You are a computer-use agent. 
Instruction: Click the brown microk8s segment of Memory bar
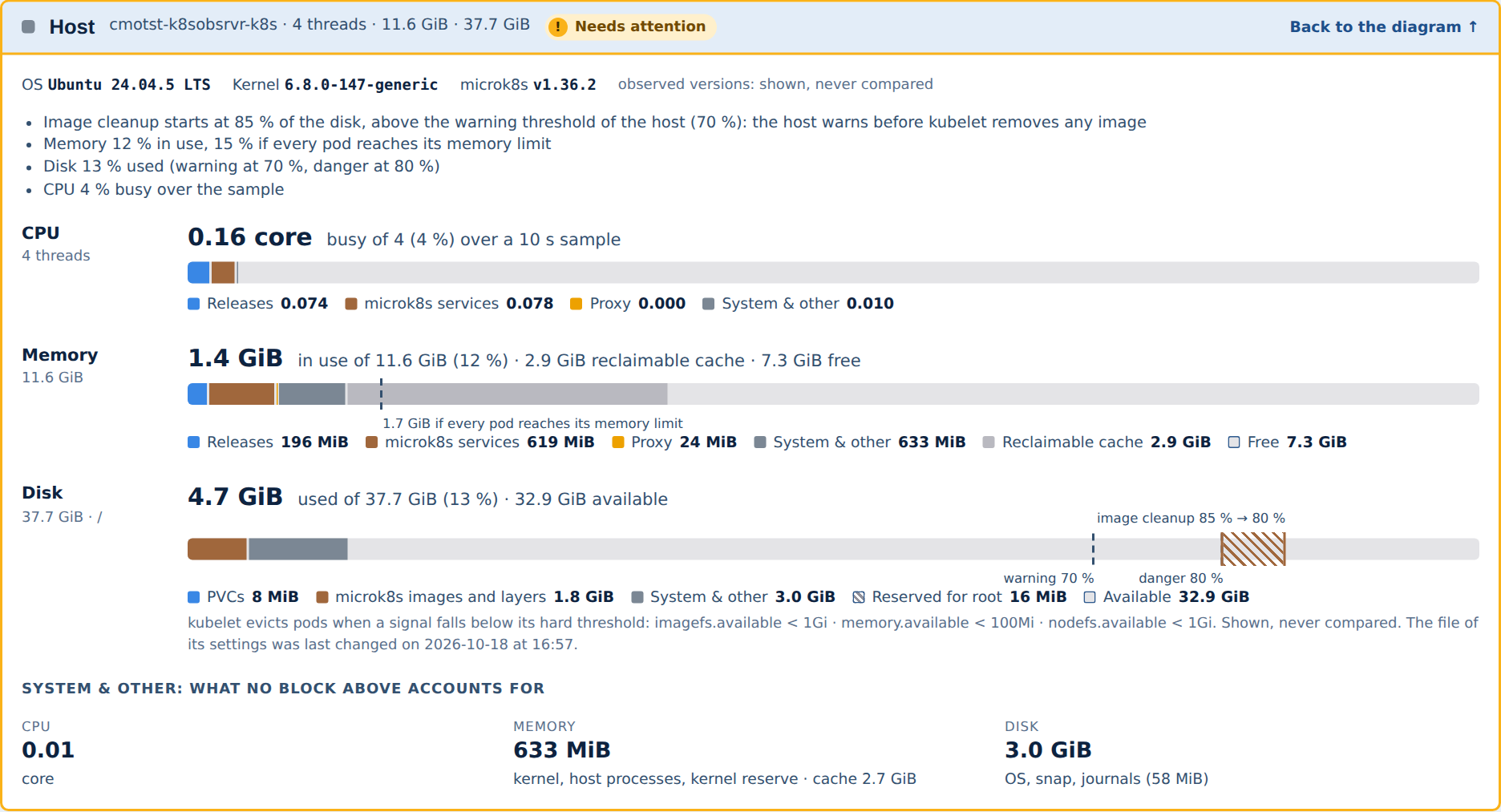click(x=242, y=394)
